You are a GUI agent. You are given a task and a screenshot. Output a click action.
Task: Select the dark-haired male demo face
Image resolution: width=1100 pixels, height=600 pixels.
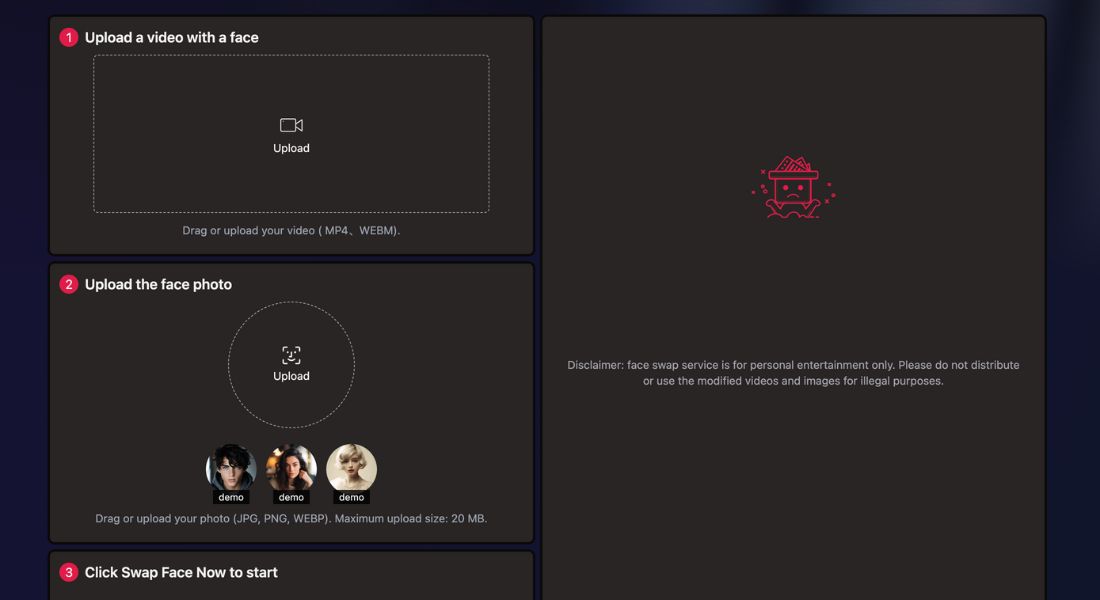point(231,467)
